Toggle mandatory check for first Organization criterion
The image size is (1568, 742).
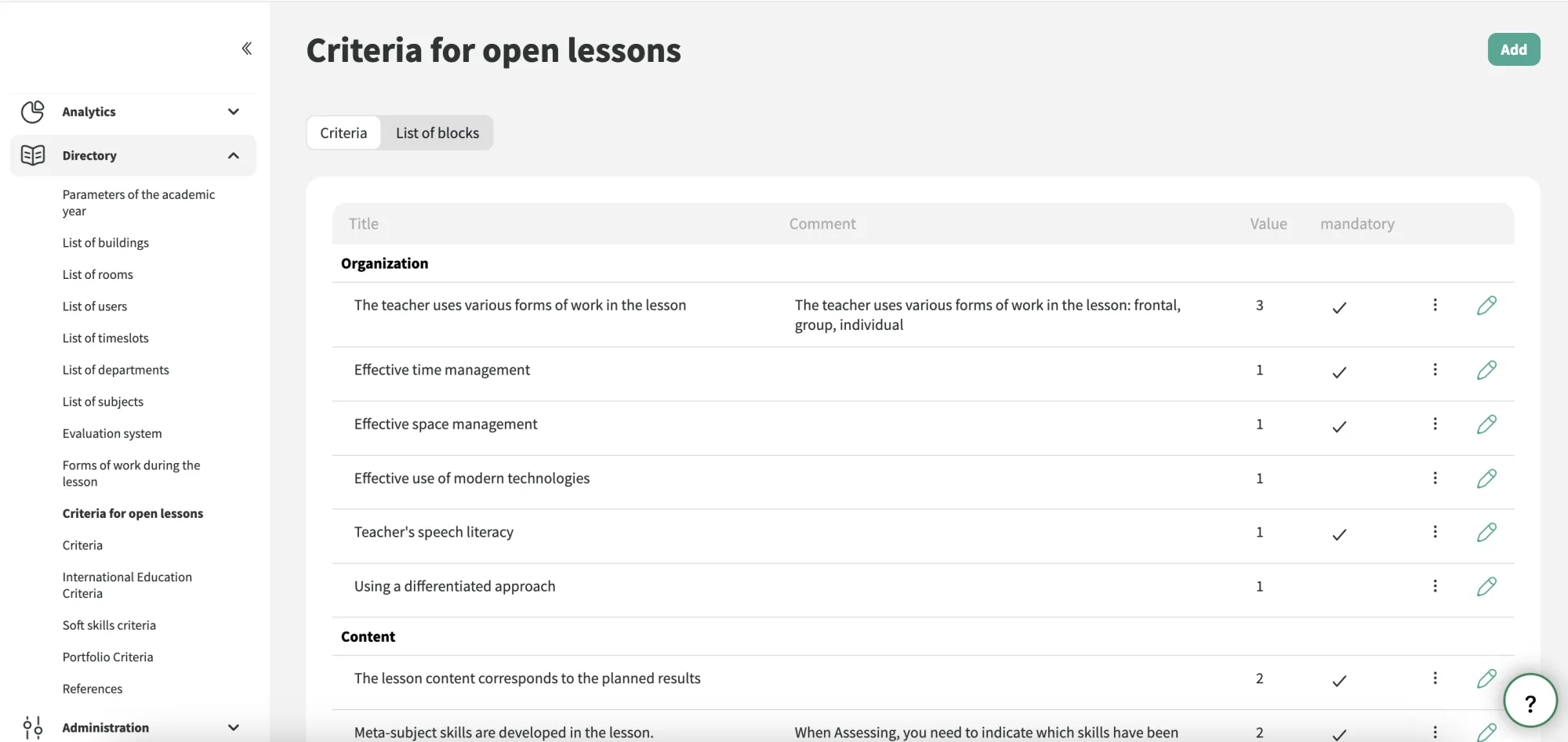coord(1339,308)
